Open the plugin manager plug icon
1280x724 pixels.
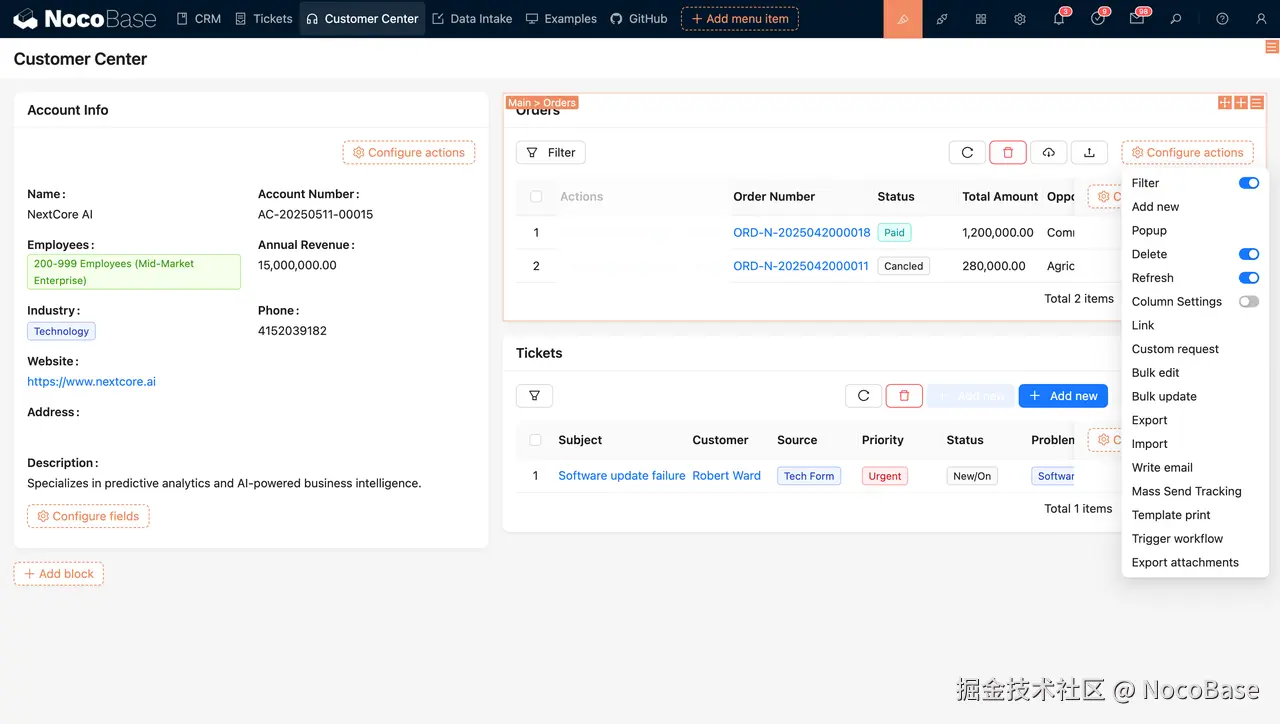942,19
